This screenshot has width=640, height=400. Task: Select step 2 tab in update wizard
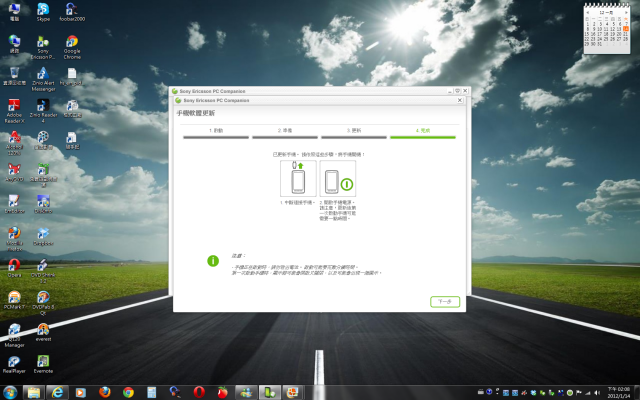point(285,133)
